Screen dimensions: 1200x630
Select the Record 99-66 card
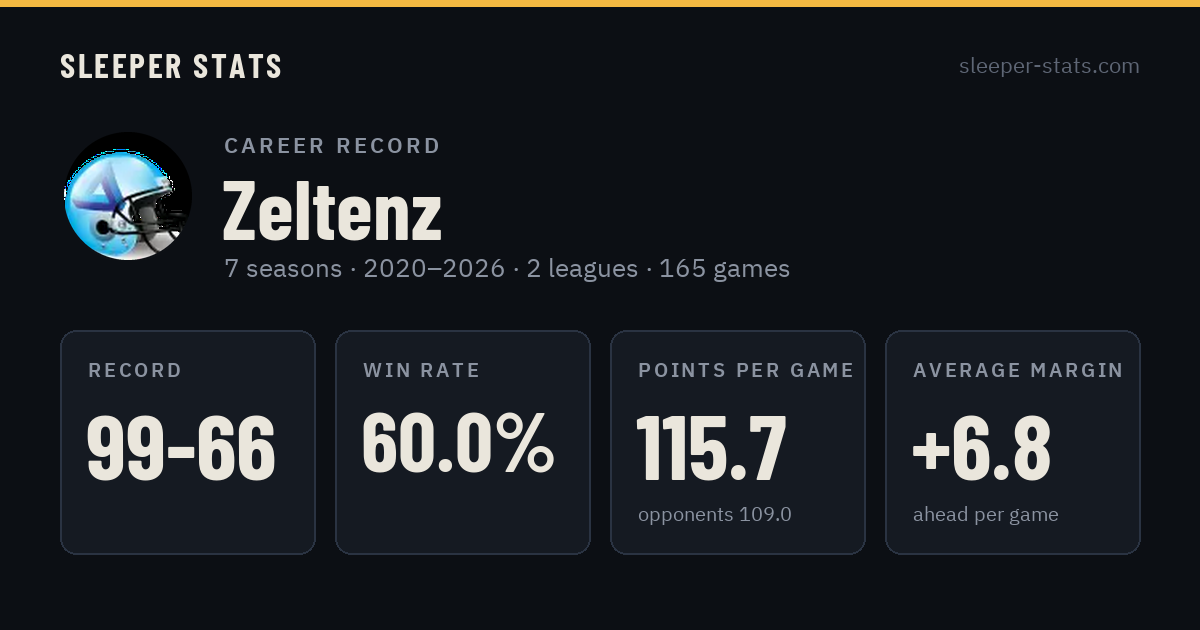(x=188, y=442)
